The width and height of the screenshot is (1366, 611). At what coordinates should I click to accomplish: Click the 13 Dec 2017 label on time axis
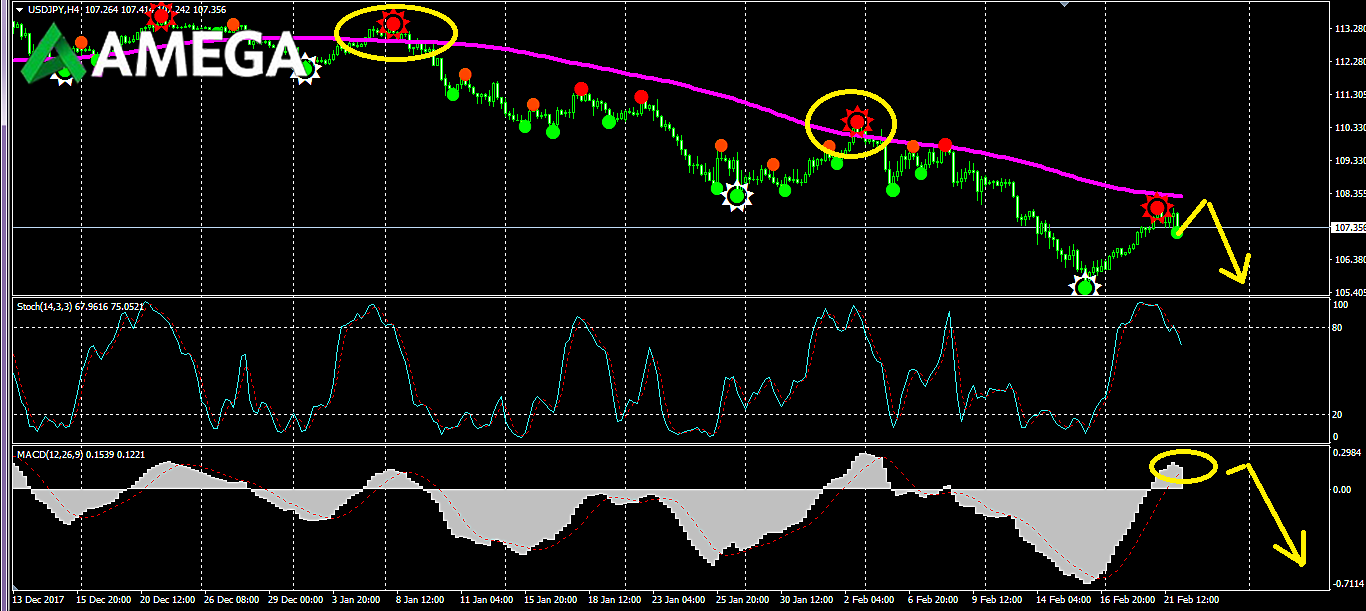click(39, 600)
